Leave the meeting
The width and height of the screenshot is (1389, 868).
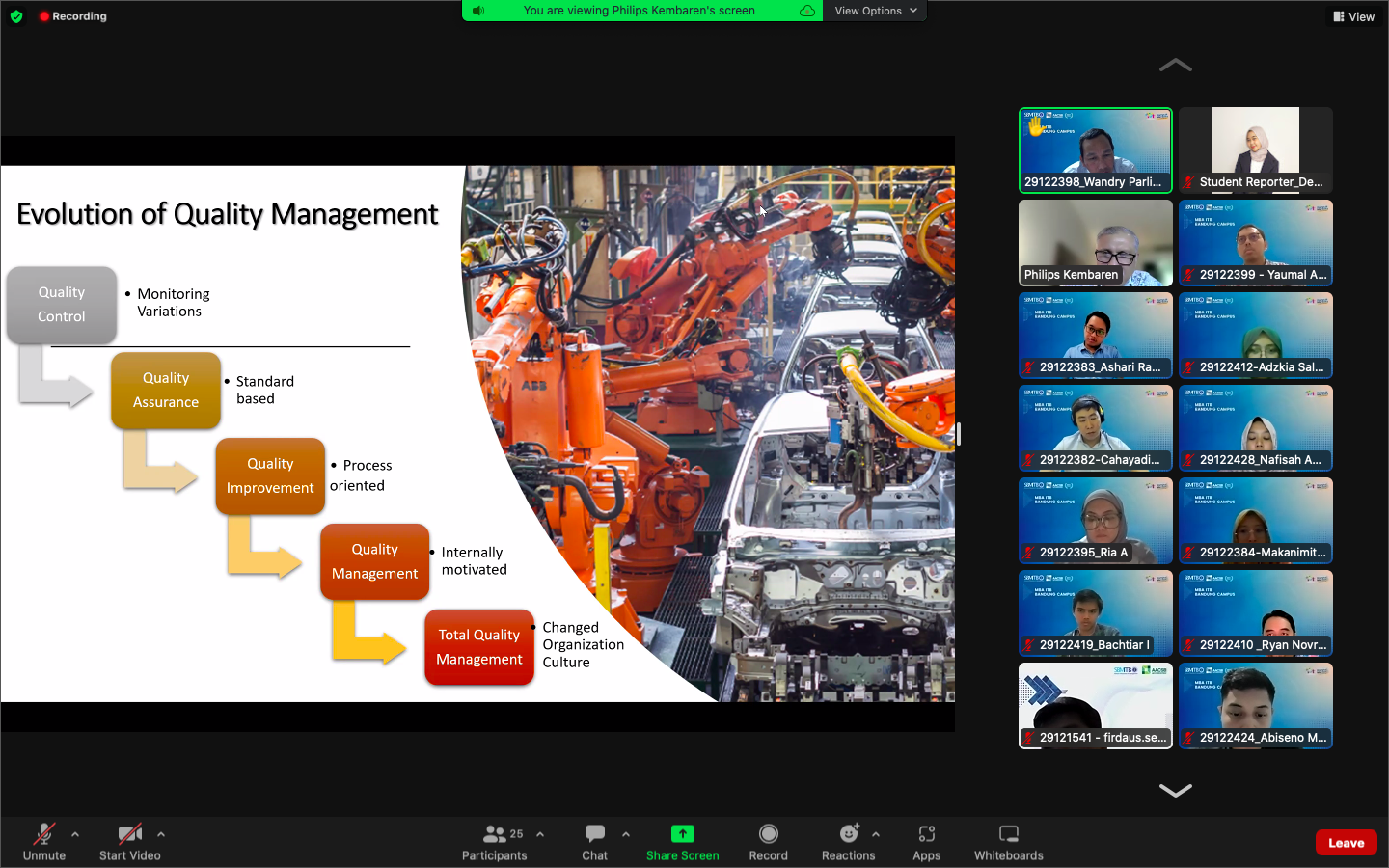point(1346,842)
